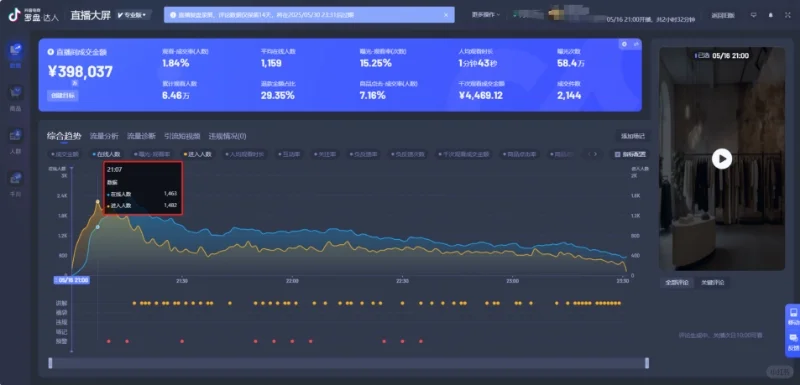Screen dimensions: 800x385
Task: Open the settings gear on metrics card
Action: click(x=624, y=44)
